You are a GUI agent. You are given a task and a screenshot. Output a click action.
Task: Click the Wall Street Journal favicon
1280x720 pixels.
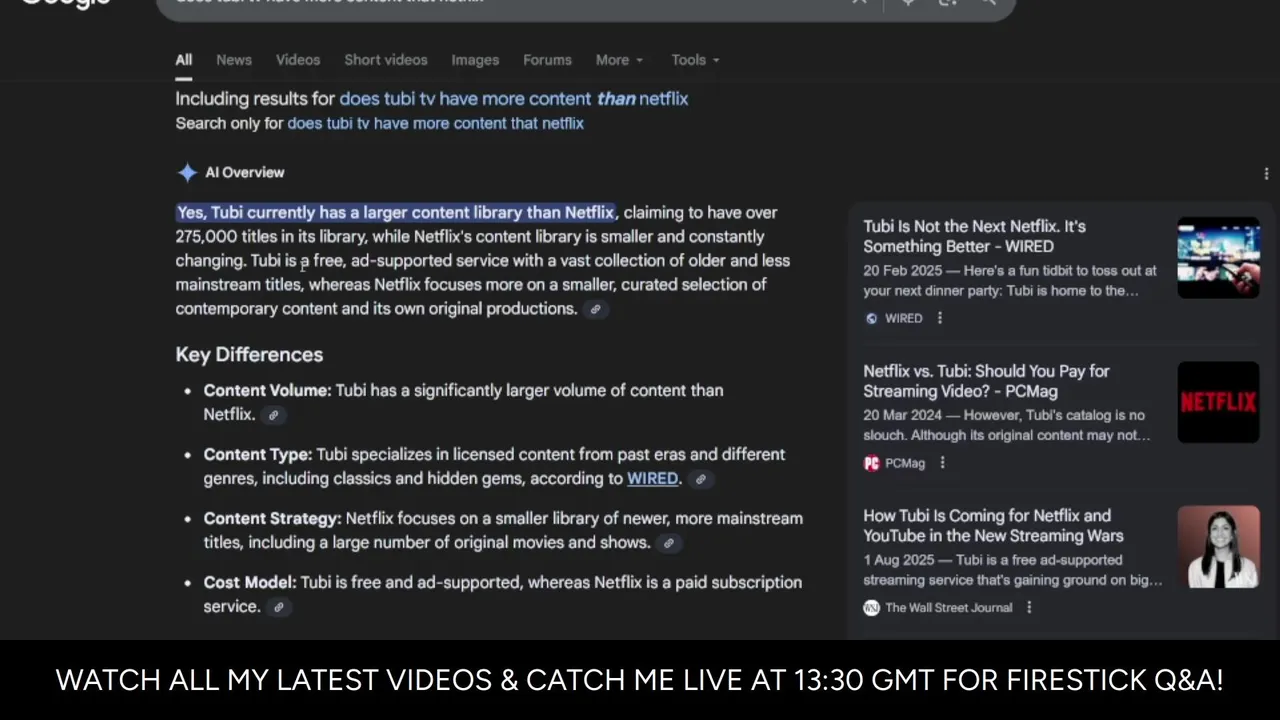(x=871, y=608)
